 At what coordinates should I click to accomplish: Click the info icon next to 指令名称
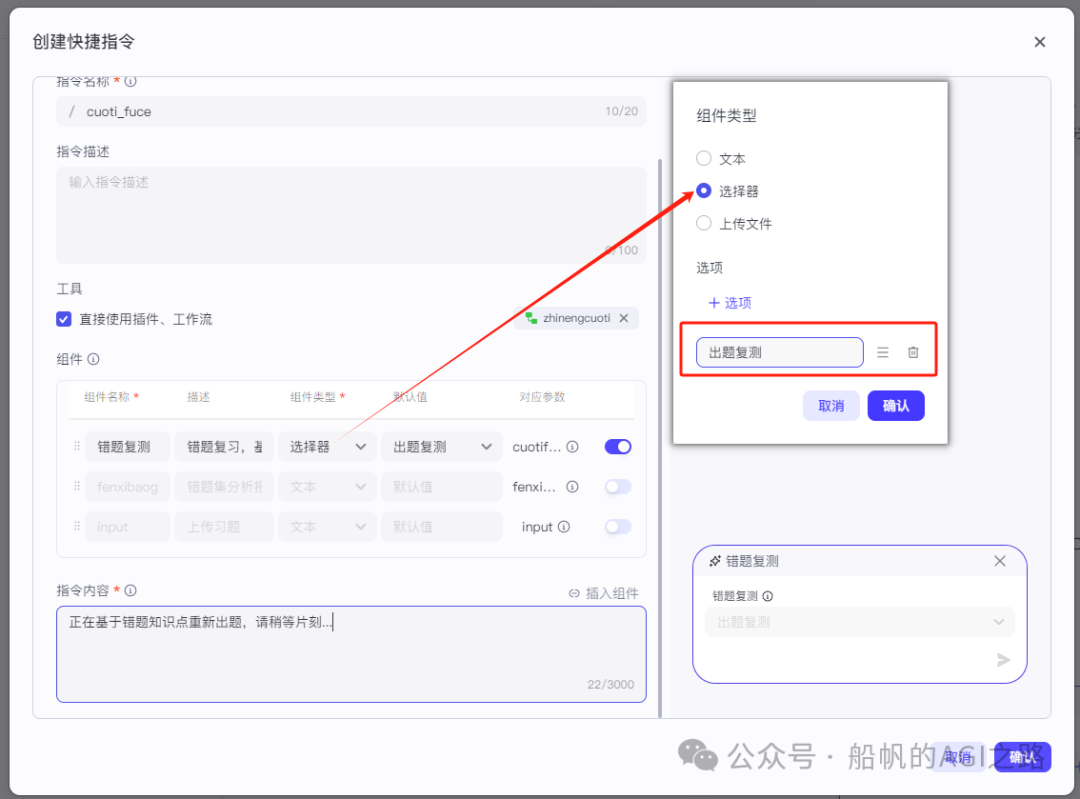pos(130,81)
